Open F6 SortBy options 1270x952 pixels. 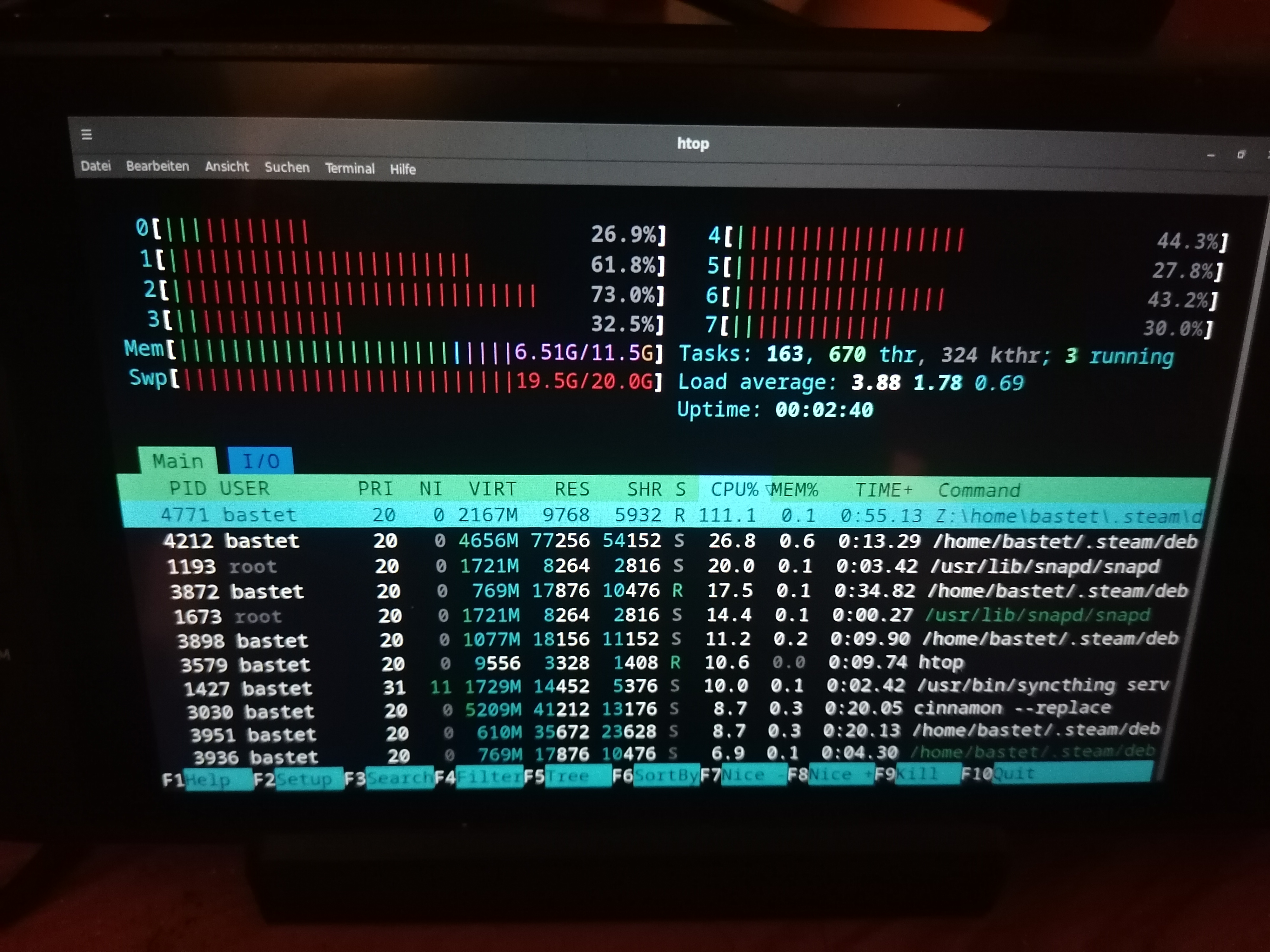click(x=666, y=776)
